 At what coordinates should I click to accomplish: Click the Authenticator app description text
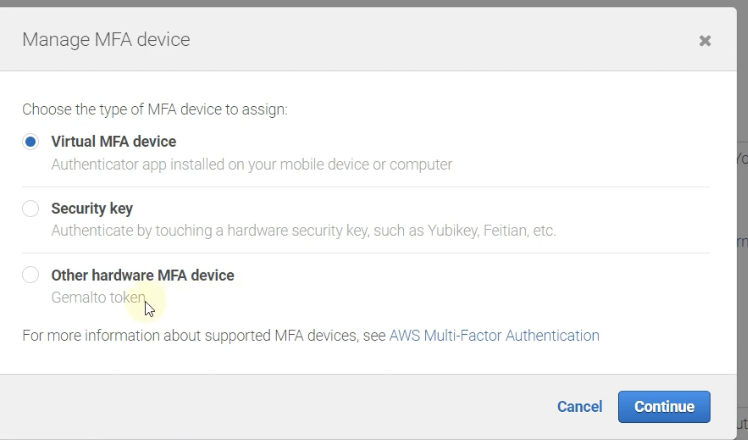251,164
